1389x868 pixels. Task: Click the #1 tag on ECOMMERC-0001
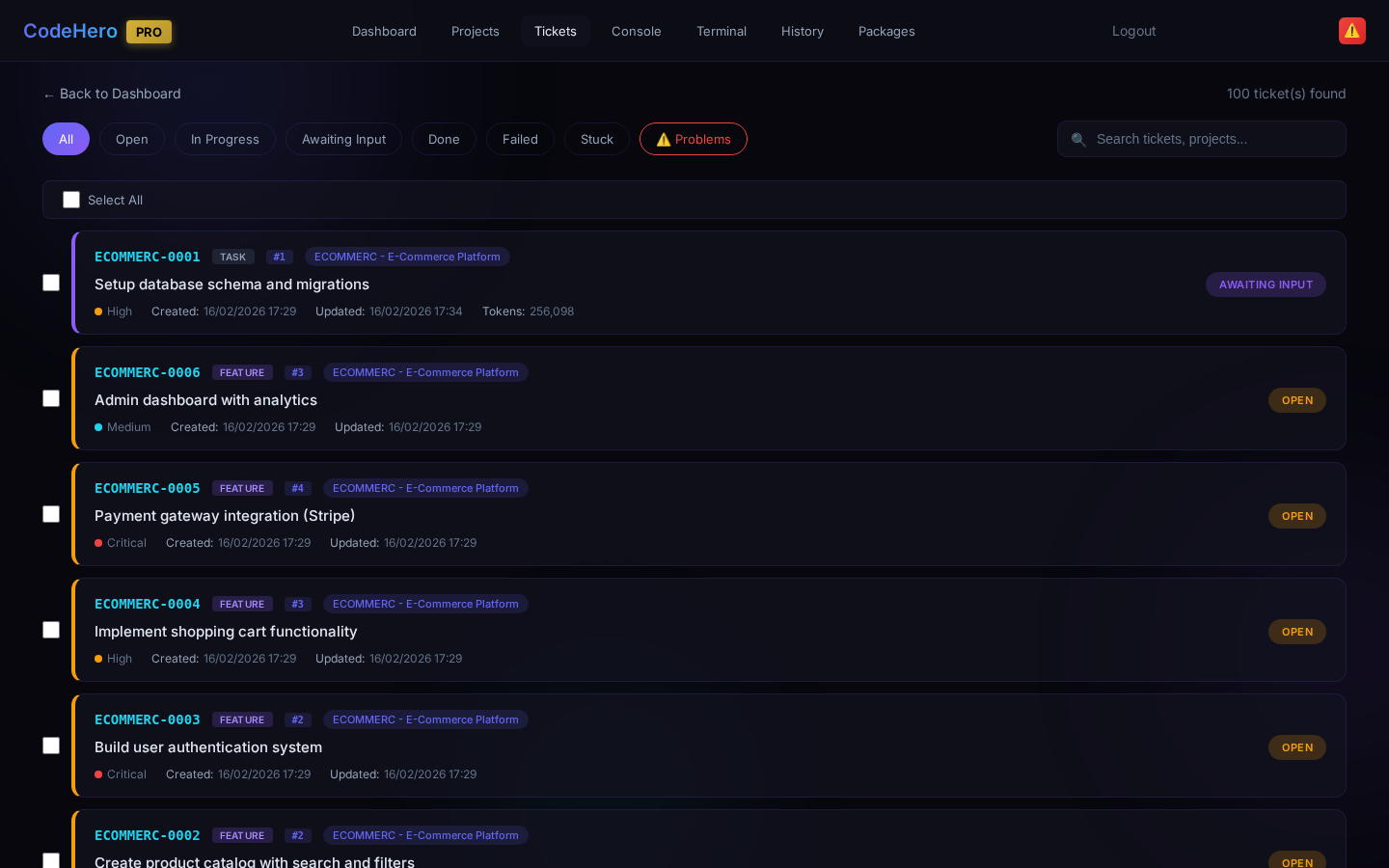click(279, 257)
